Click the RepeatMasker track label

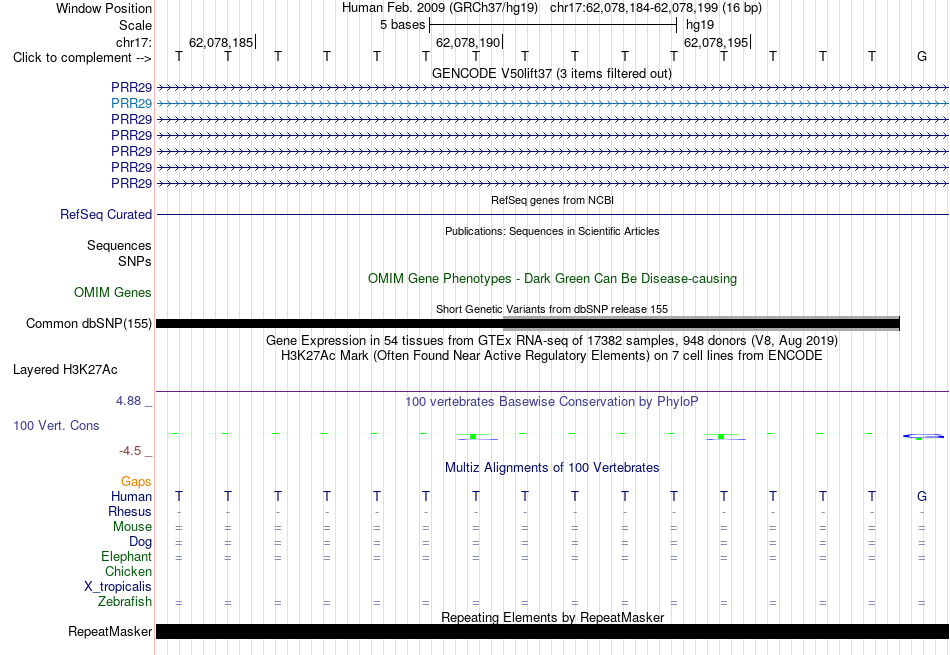point(110,631)
